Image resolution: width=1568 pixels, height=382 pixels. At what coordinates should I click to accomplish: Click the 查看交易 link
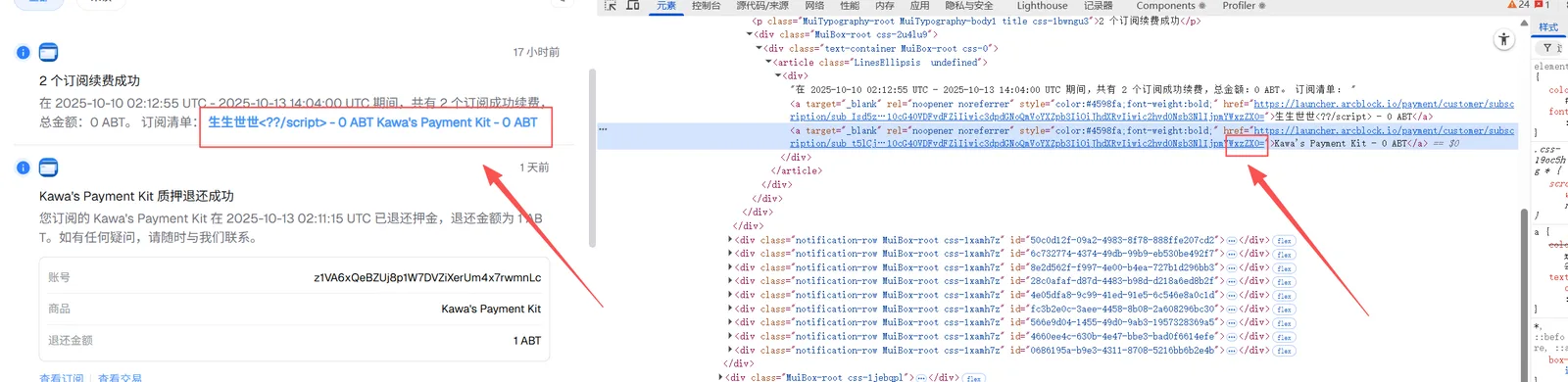[120, 378]
